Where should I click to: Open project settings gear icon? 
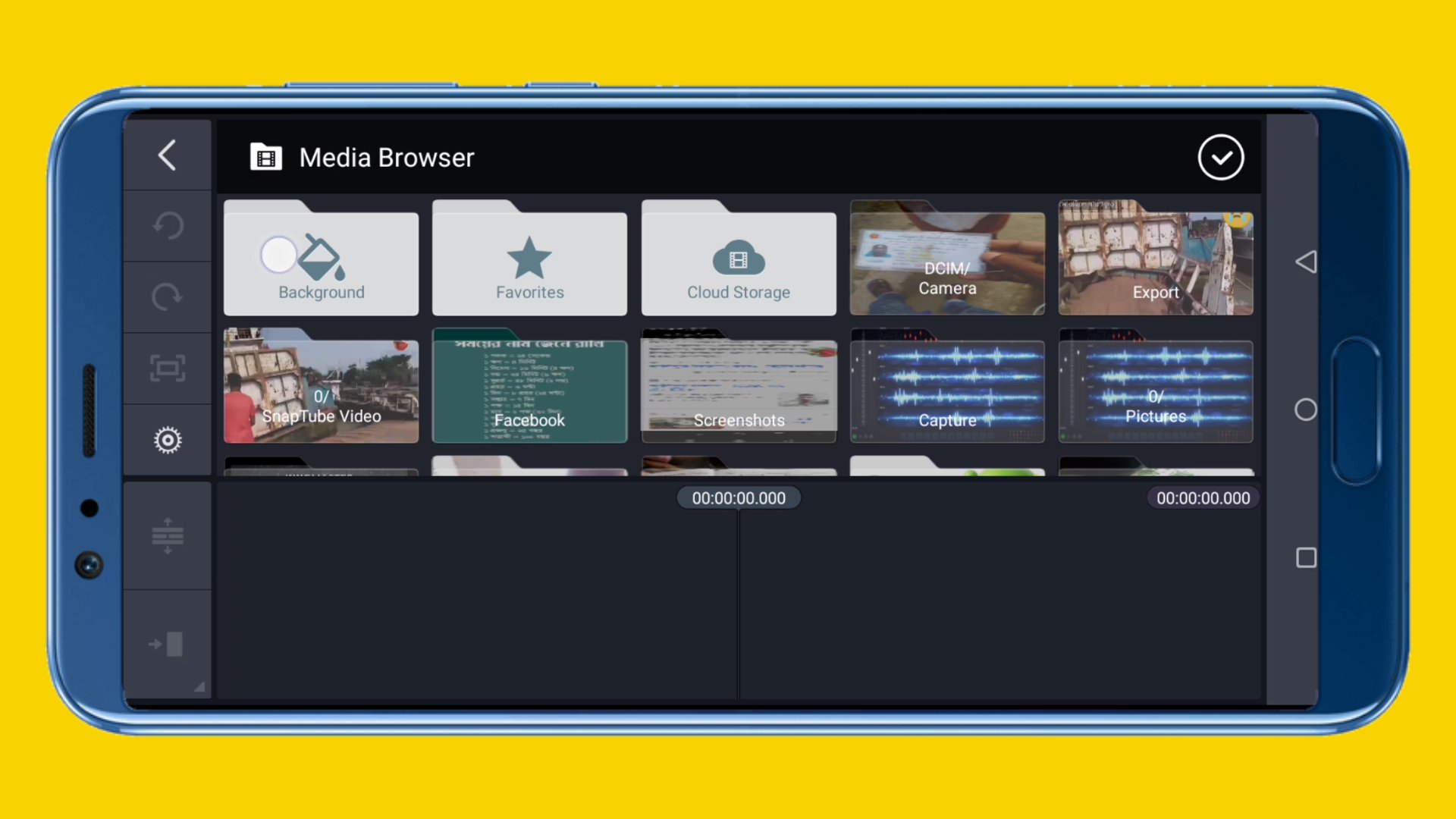167,440
